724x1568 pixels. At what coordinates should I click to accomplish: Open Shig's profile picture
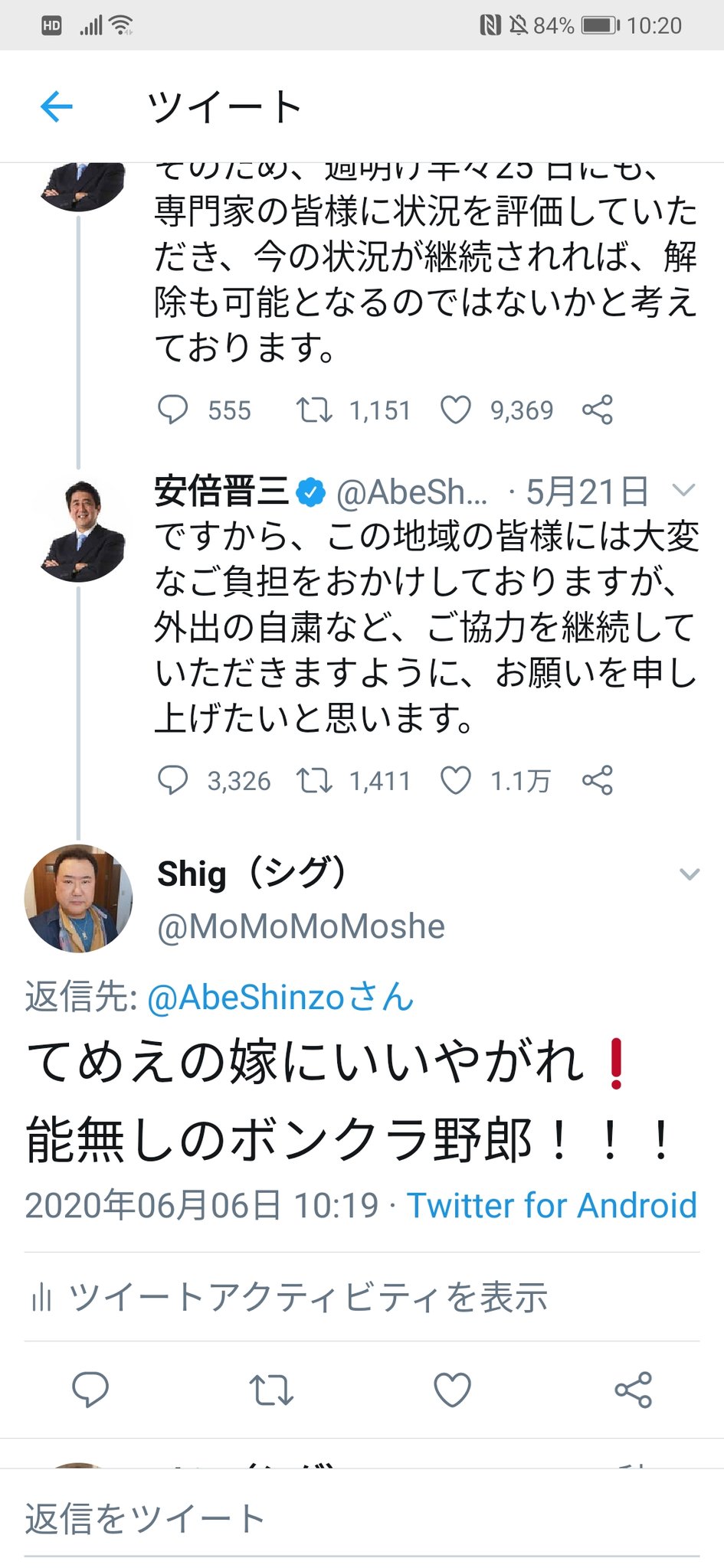pyautogui.click(x=78, y=898)
